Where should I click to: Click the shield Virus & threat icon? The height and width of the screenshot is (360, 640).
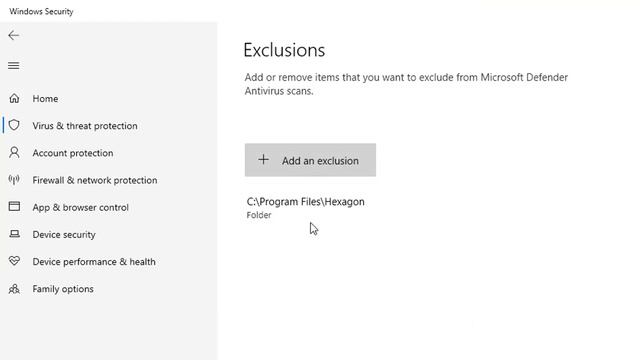coord(14,125)
